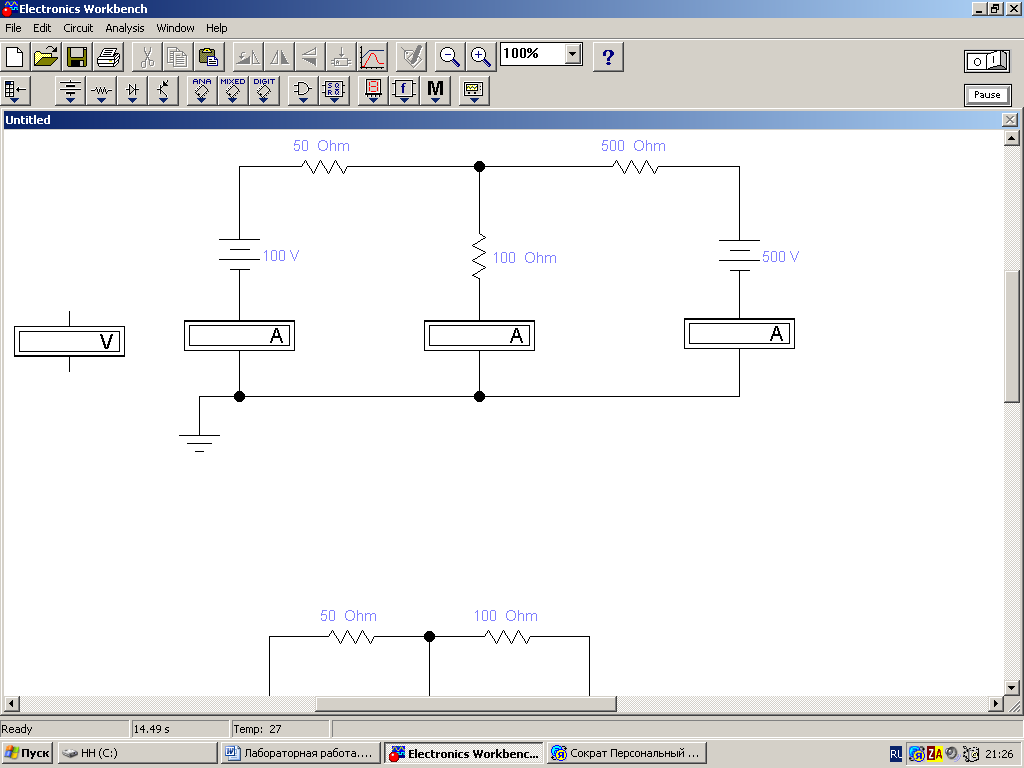The image size is (1024, 768).
Task: Open the Basic resistor parts bin
Action: click(x=101, y=90)
